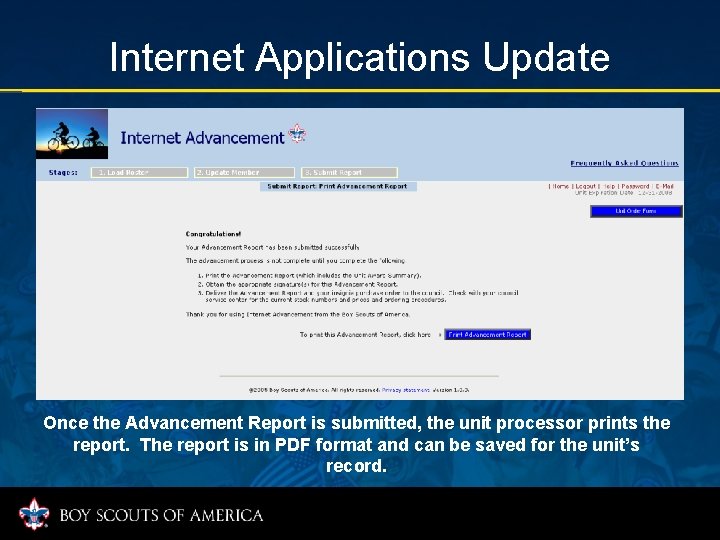The width and height of the screenshot is (720, 540).
Task: Click the Congratulations! heading
Action: (x=214, y=234)
